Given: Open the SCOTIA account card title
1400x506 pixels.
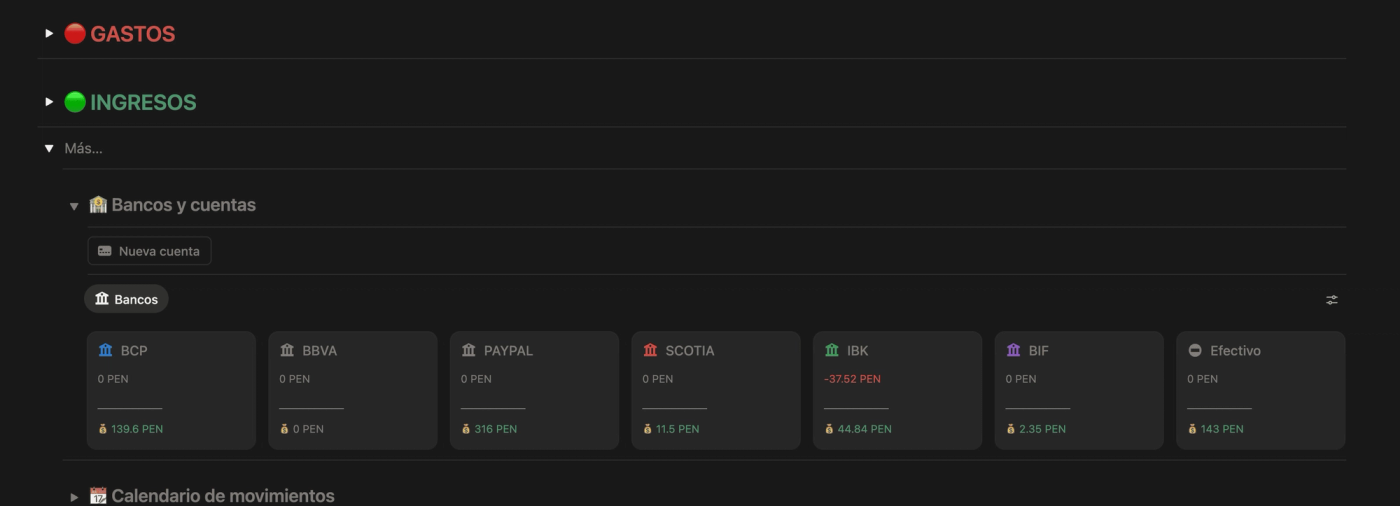Looking at the screenshot, I should tap(690, 351).
